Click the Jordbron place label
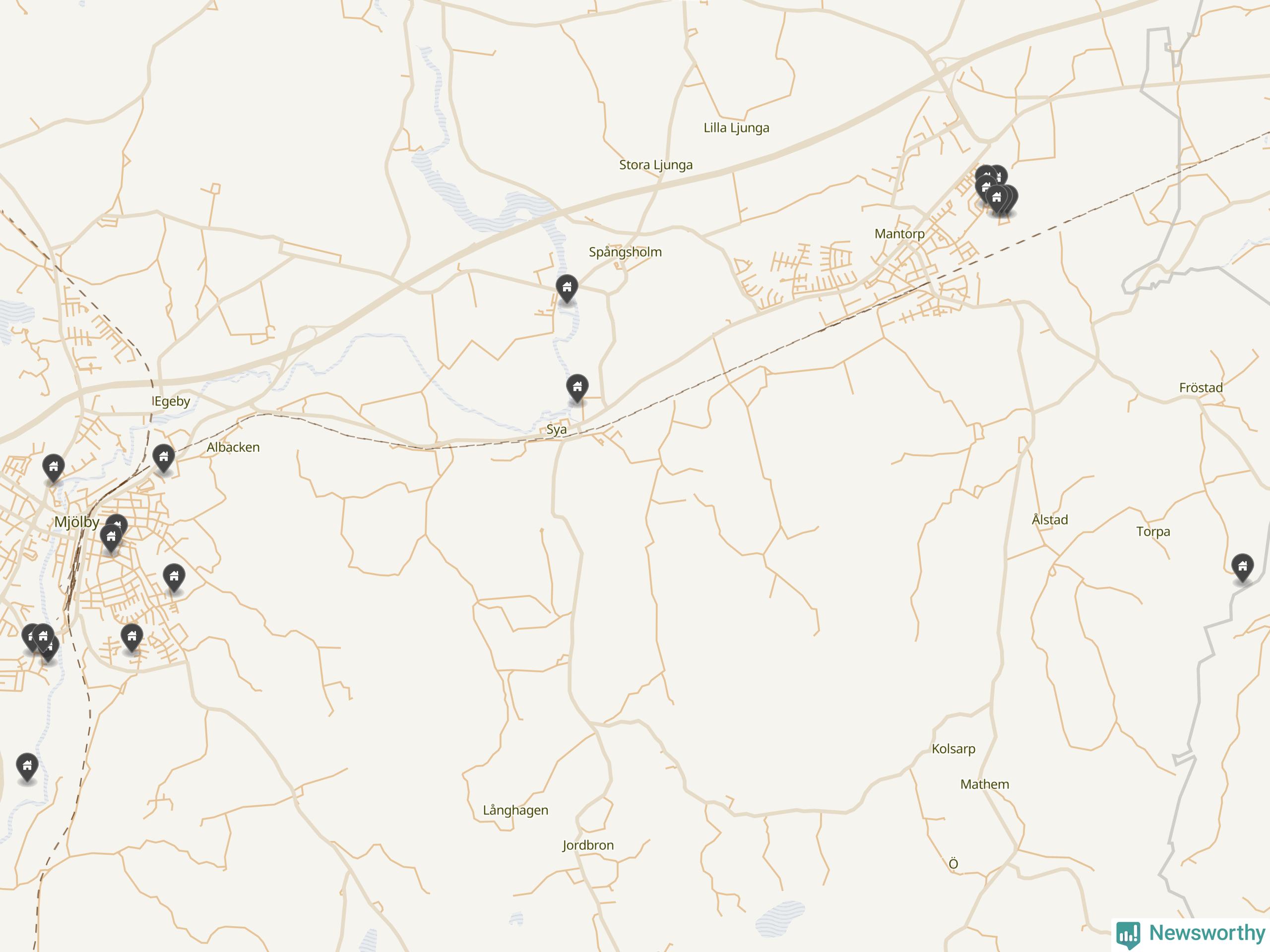Viewport: 1270px width, 952px height. tap(587, 845)
